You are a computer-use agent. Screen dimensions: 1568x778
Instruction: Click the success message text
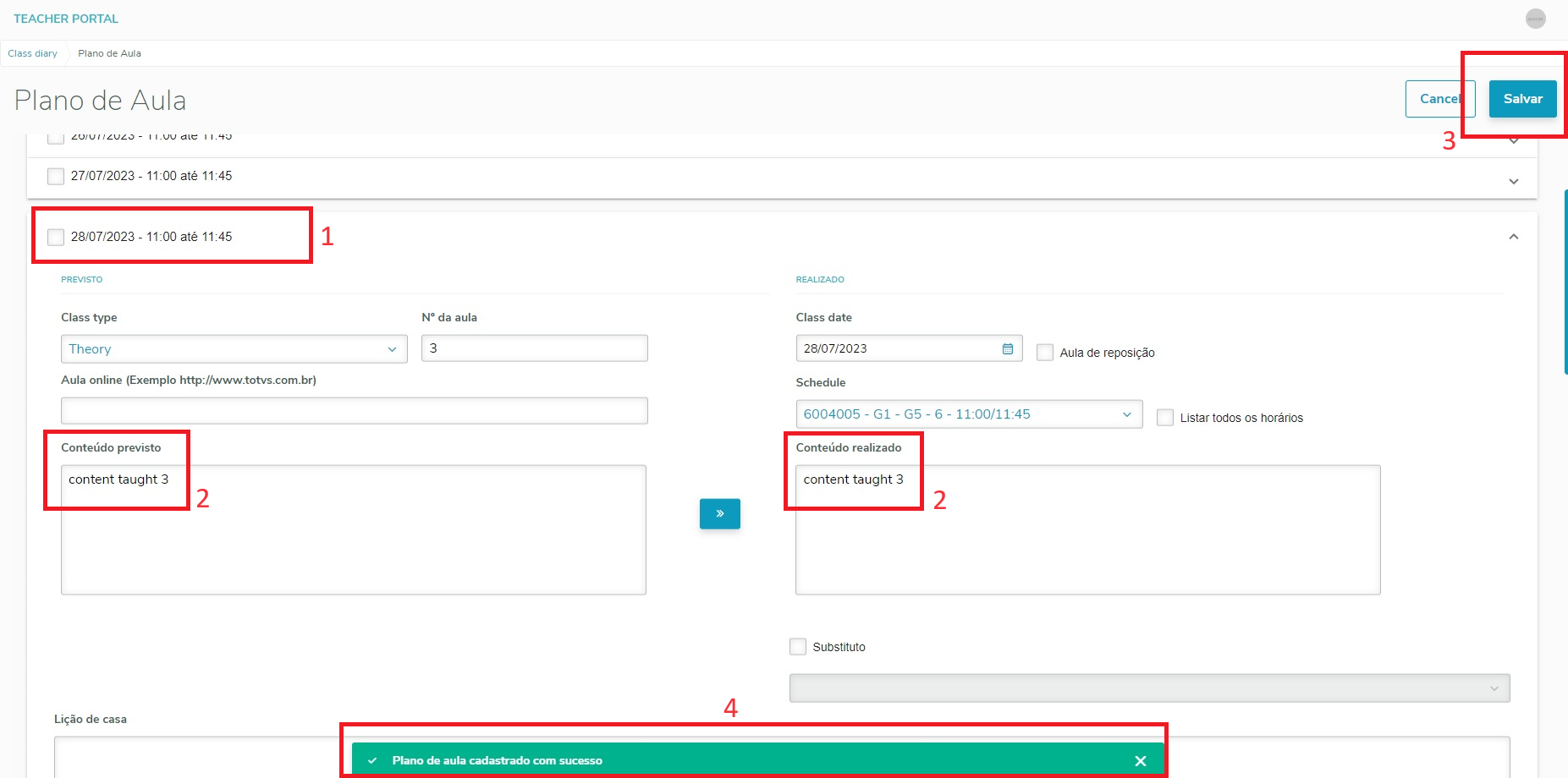[498, 761]
